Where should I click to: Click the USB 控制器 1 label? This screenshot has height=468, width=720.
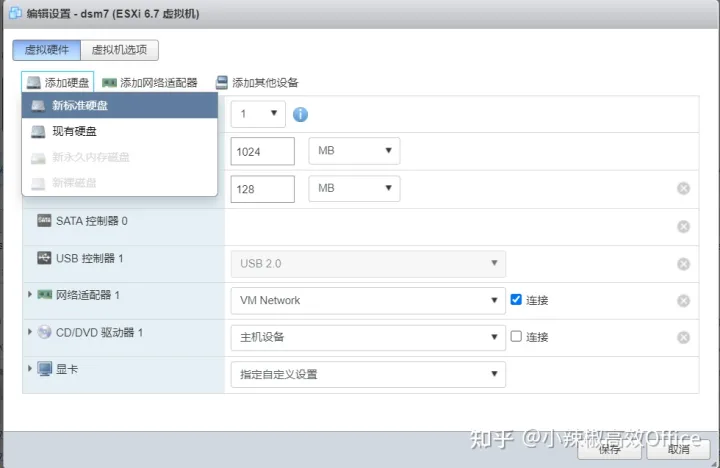click(x=90, y=259)
